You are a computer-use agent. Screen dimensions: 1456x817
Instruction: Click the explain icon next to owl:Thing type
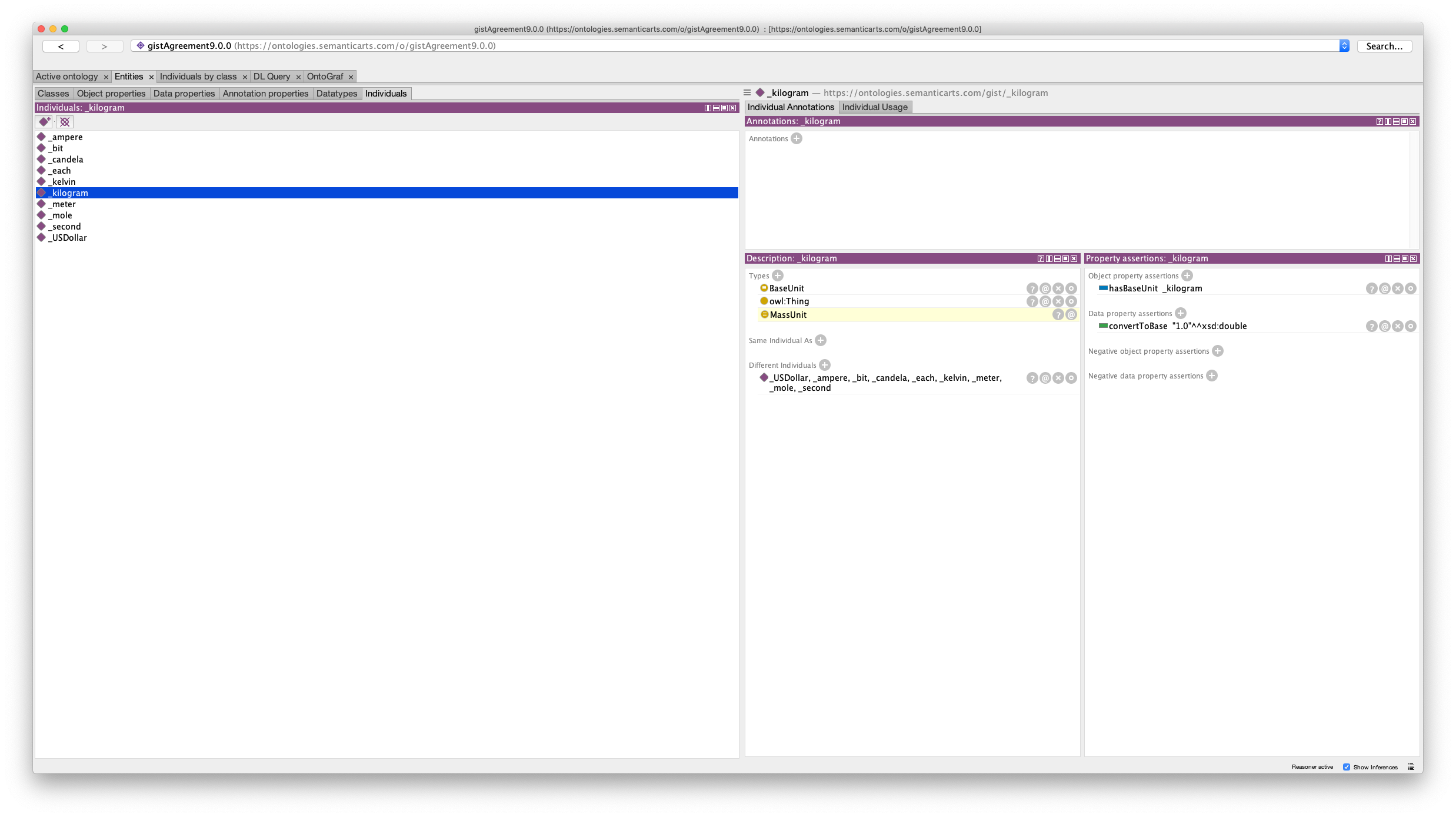click(x=1032, y=301)
